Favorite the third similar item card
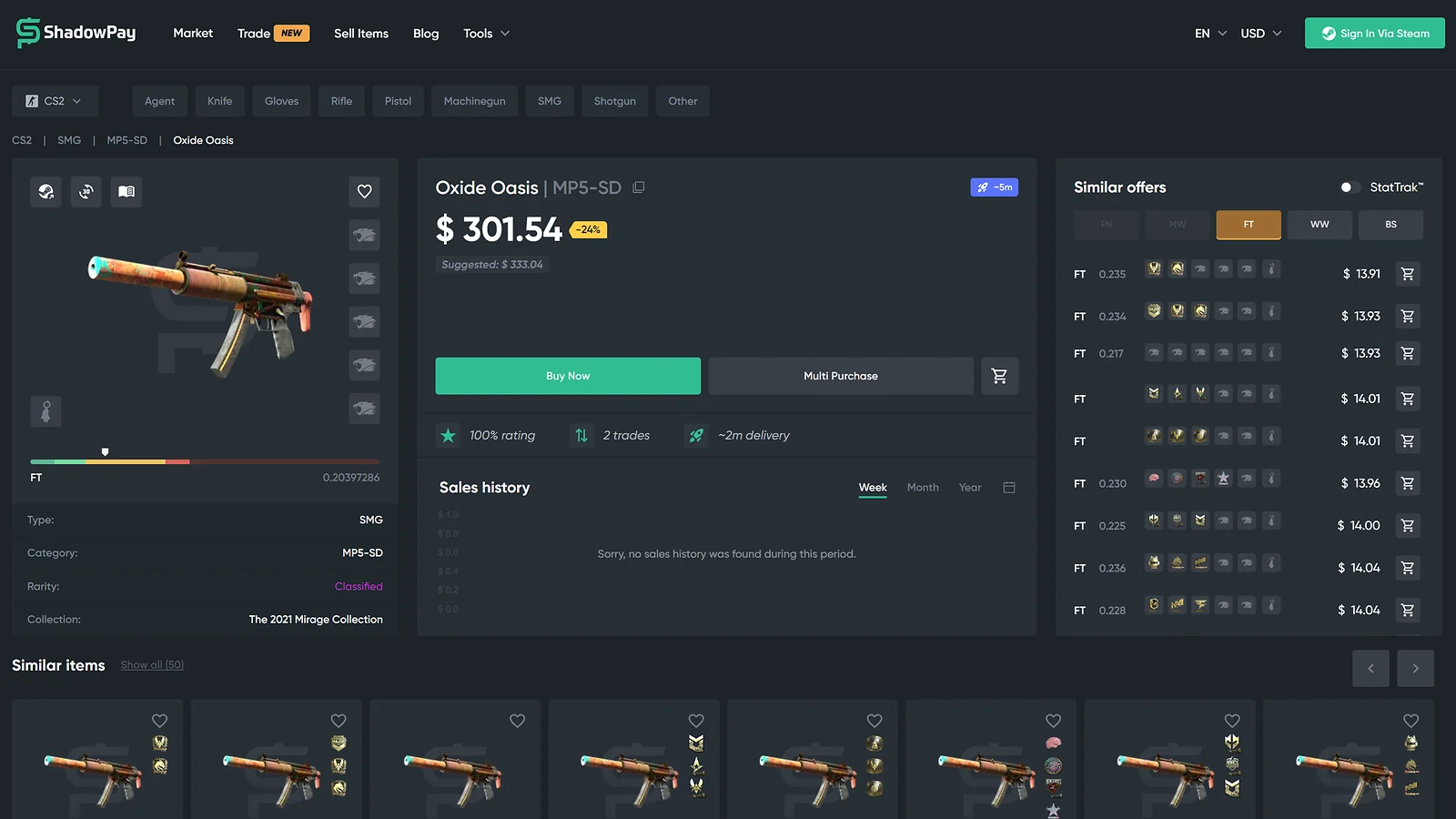Viewport: 1456px width, 819px height. pos(518,721)
